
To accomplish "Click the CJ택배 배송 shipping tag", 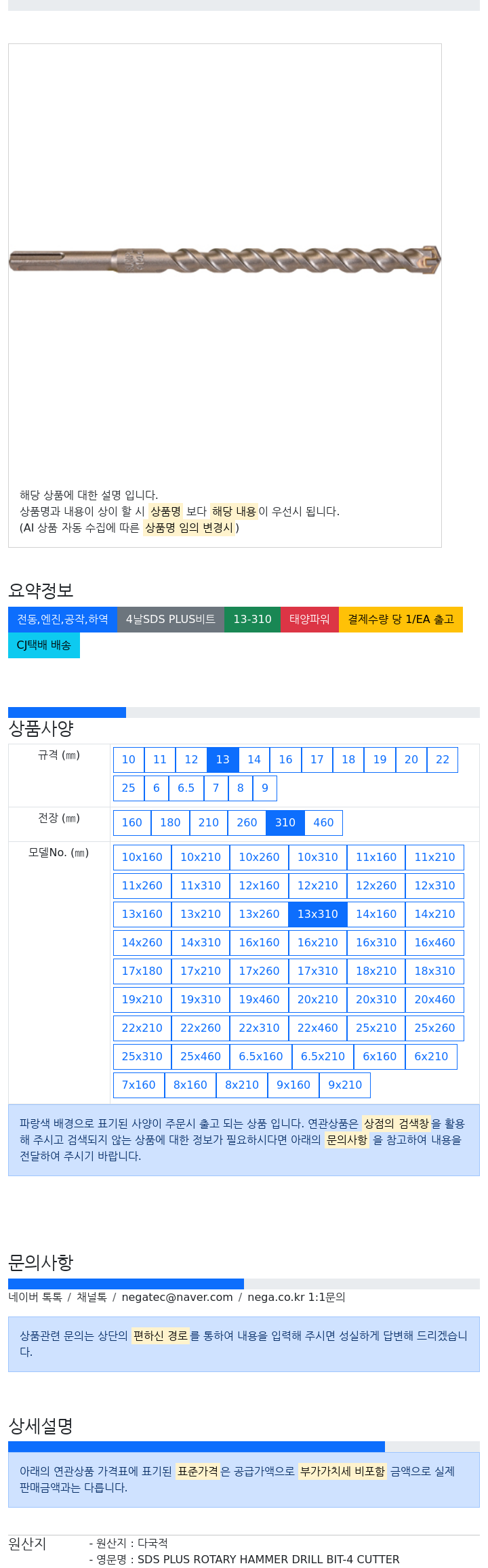I will point(44,645).
